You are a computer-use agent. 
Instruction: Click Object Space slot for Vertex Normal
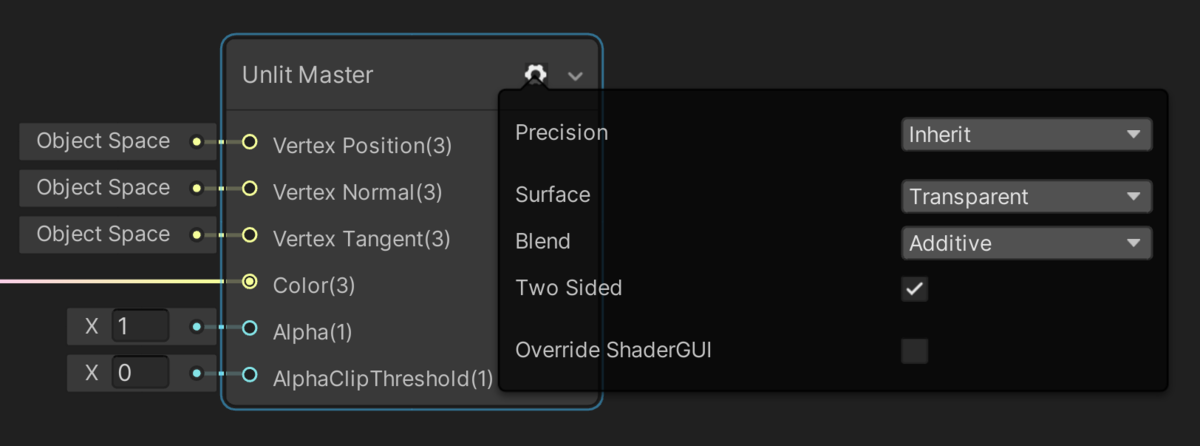(x=103, y=188)
